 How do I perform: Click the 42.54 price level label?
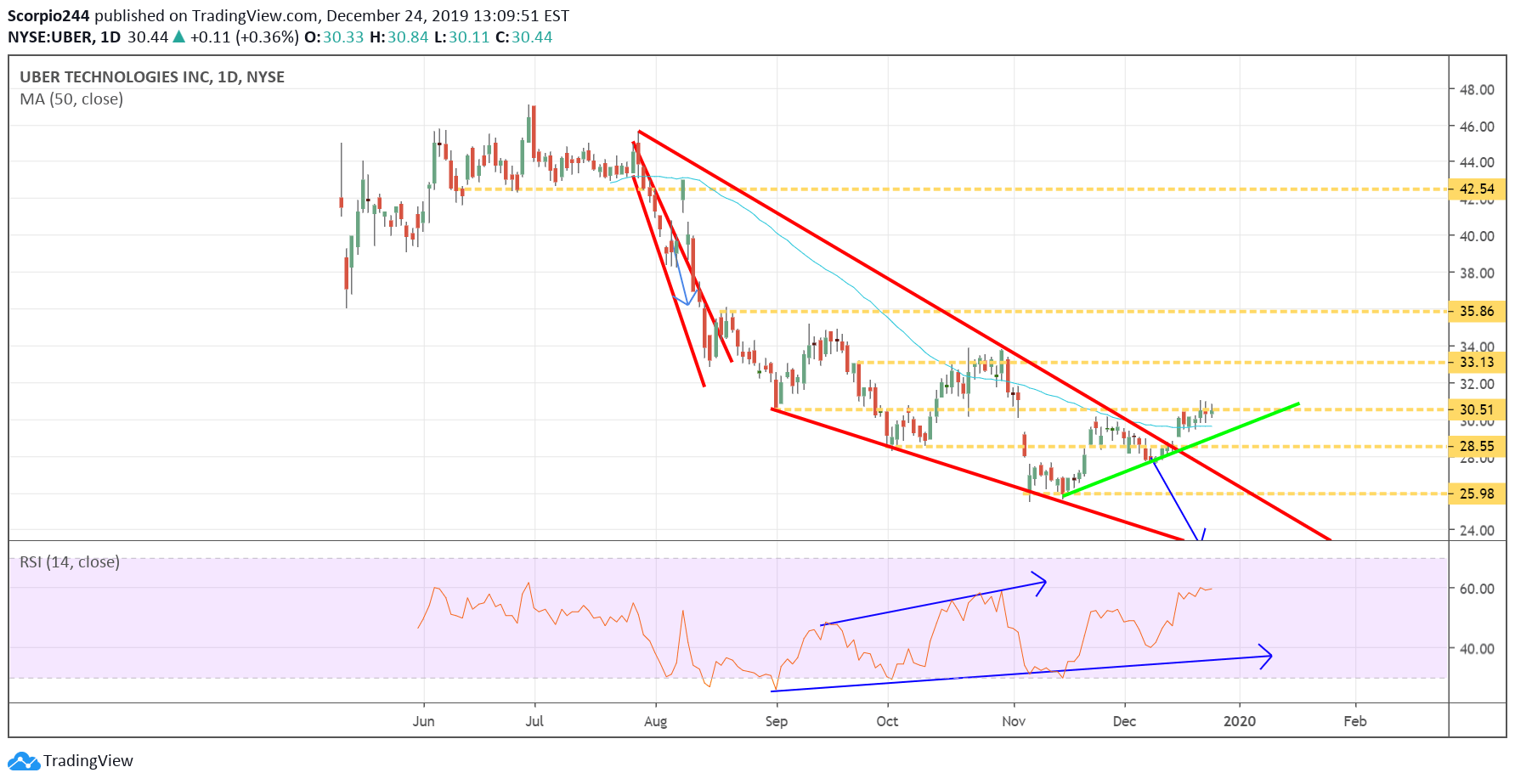(1477, 189)
